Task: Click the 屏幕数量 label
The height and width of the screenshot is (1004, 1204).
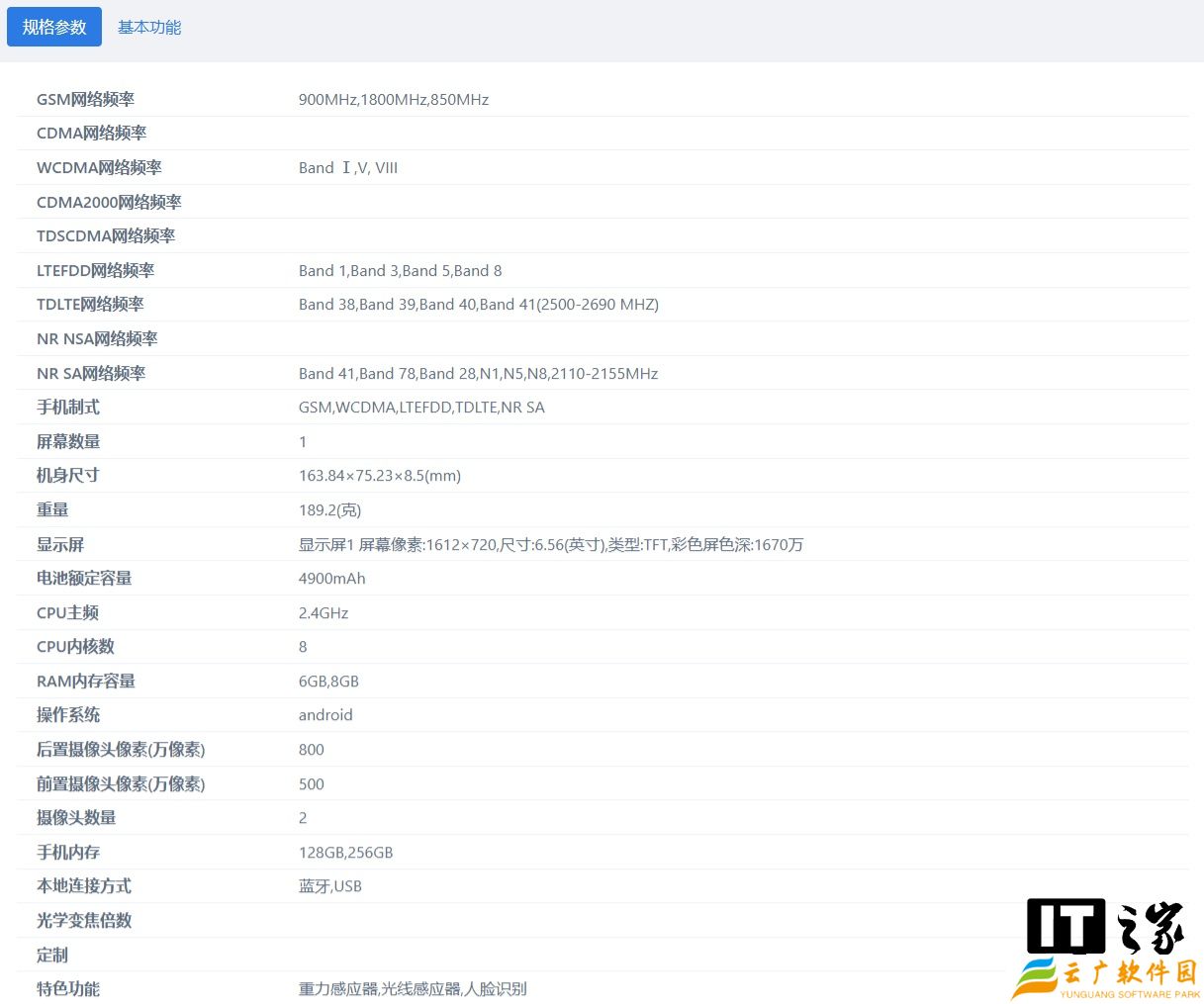Action: (x=68, y=441)
